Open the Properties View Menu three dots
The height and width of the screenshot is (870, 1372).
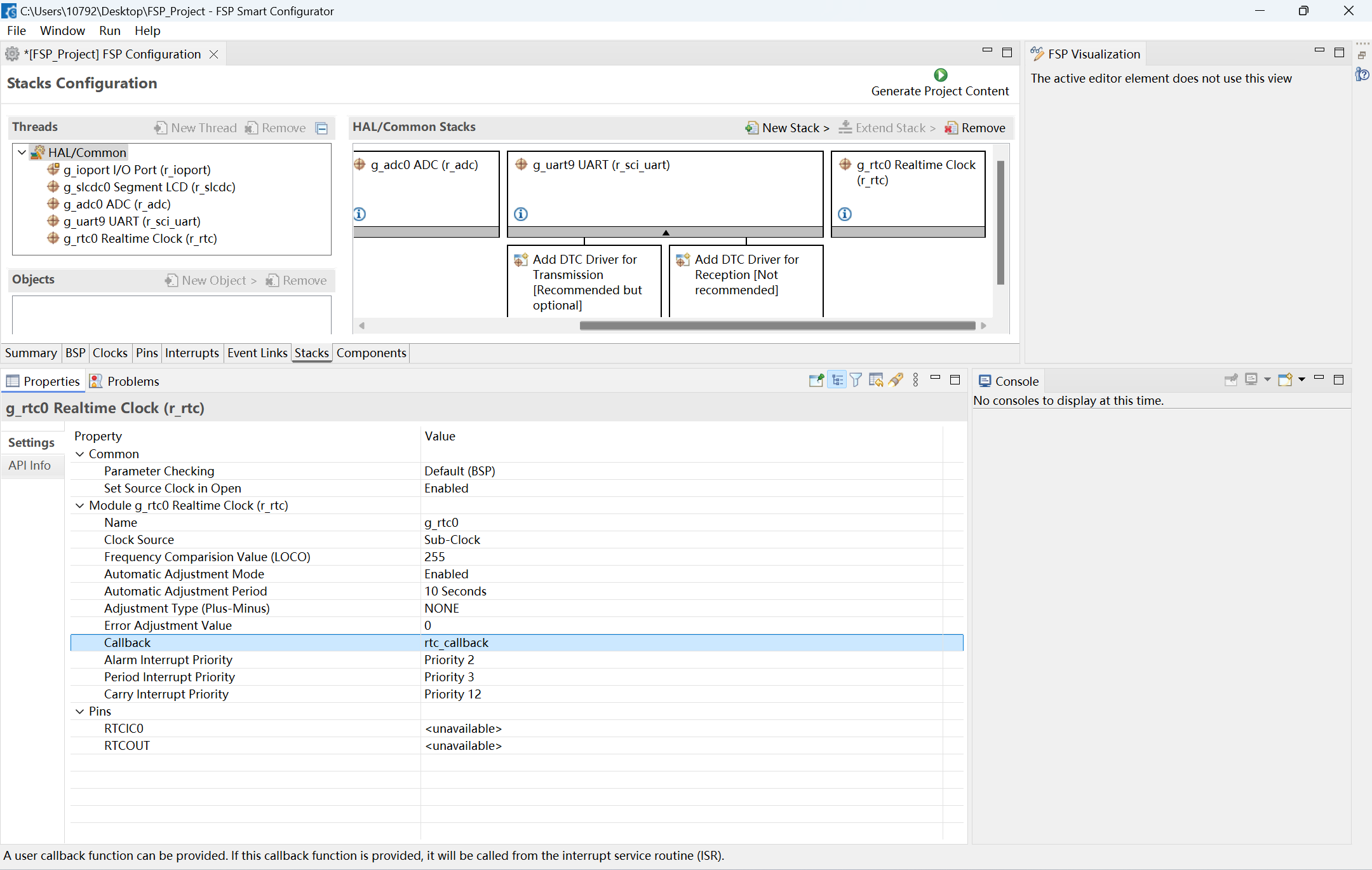pos(915,380)
